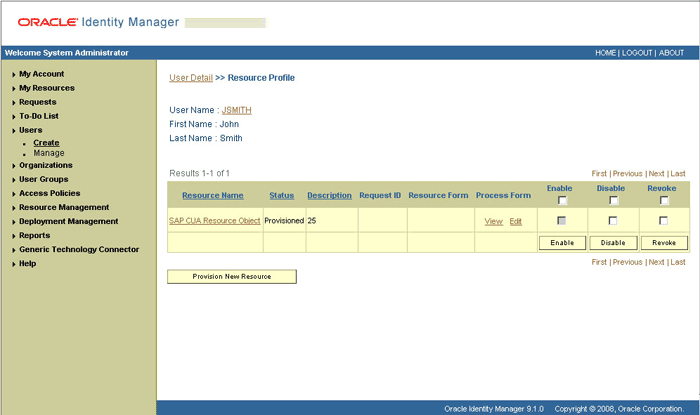Expand the Organizations arrow in sidebar

tap(14, 166)
